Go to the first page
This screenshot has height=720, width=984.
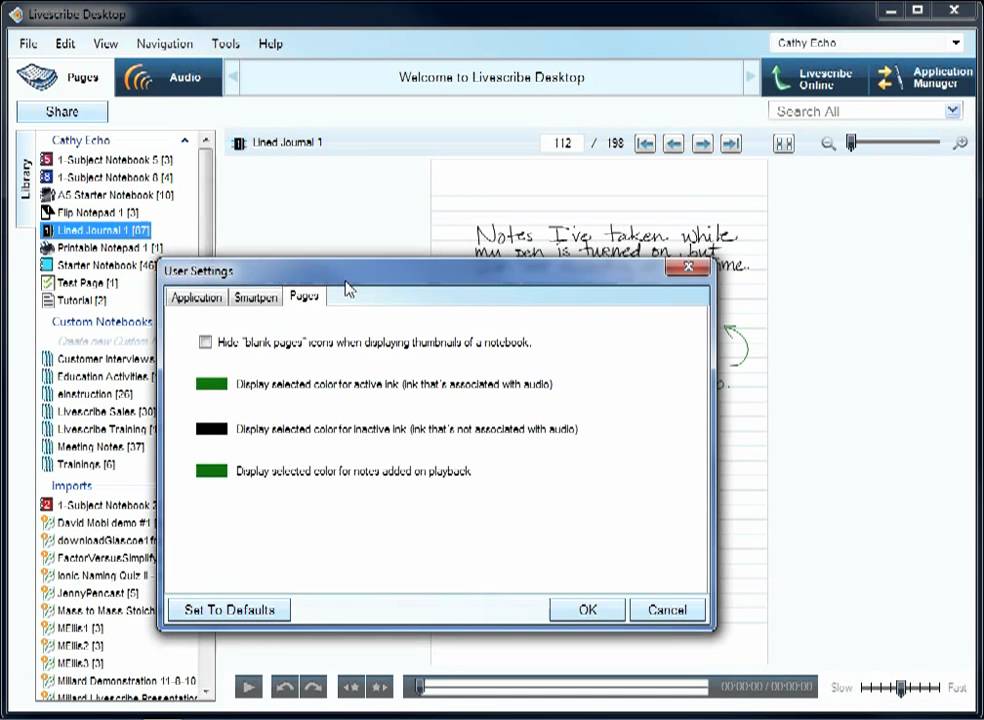coord(644,144)
